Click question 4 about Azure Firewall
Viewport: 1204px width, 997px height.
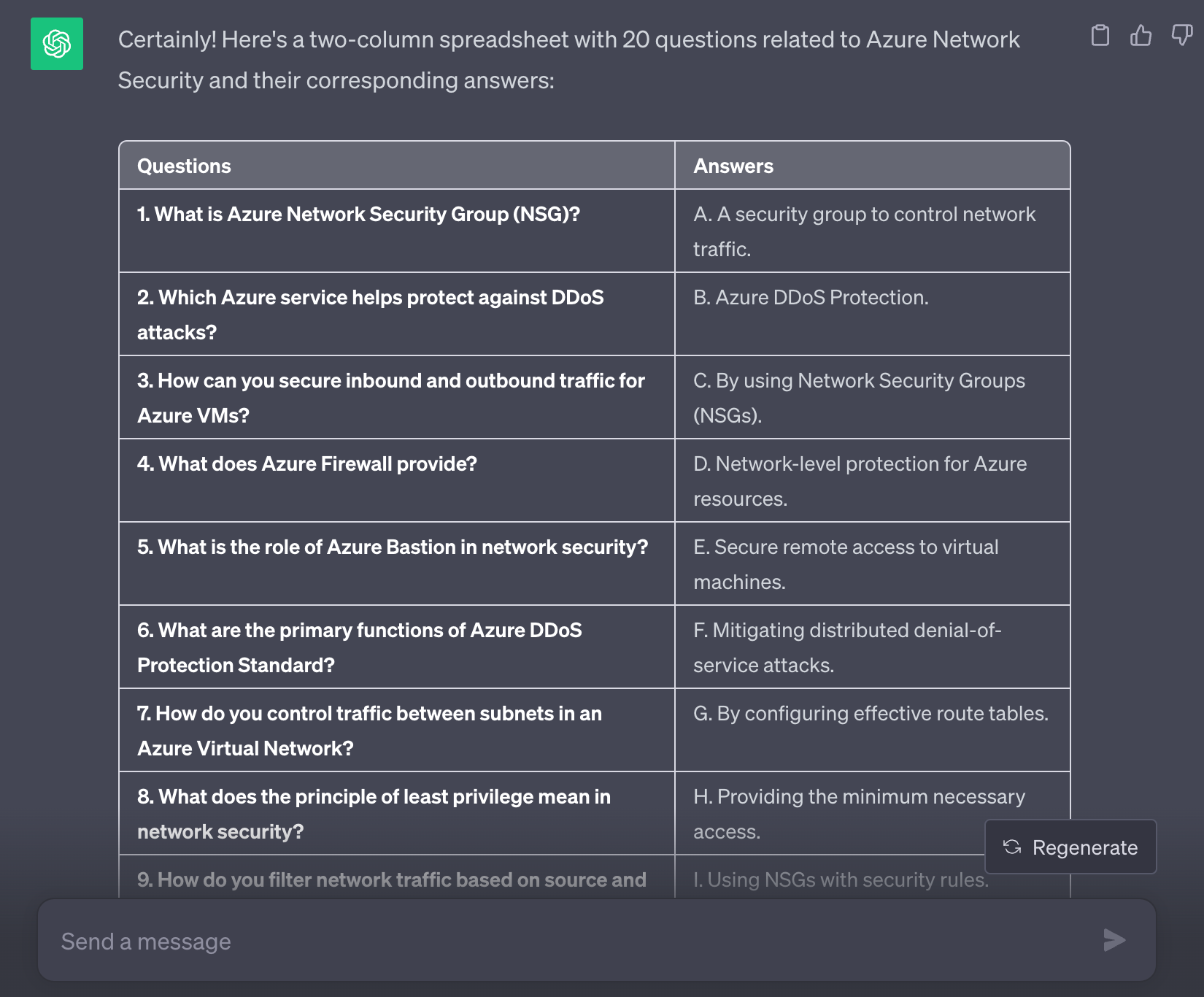(x=306, y=463)
